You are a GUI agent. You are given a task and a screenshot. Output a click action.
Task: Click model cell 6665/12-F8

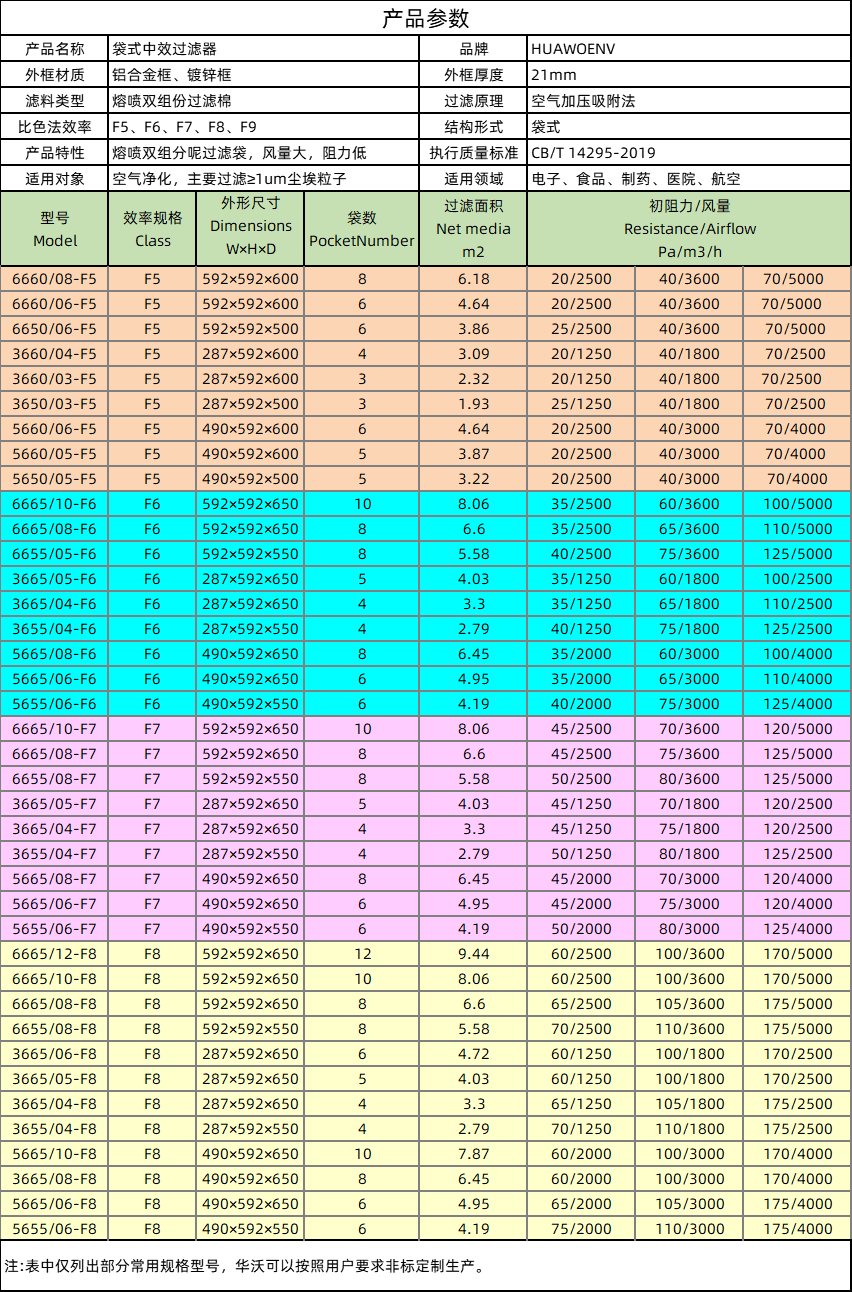[x=55, y=954]
